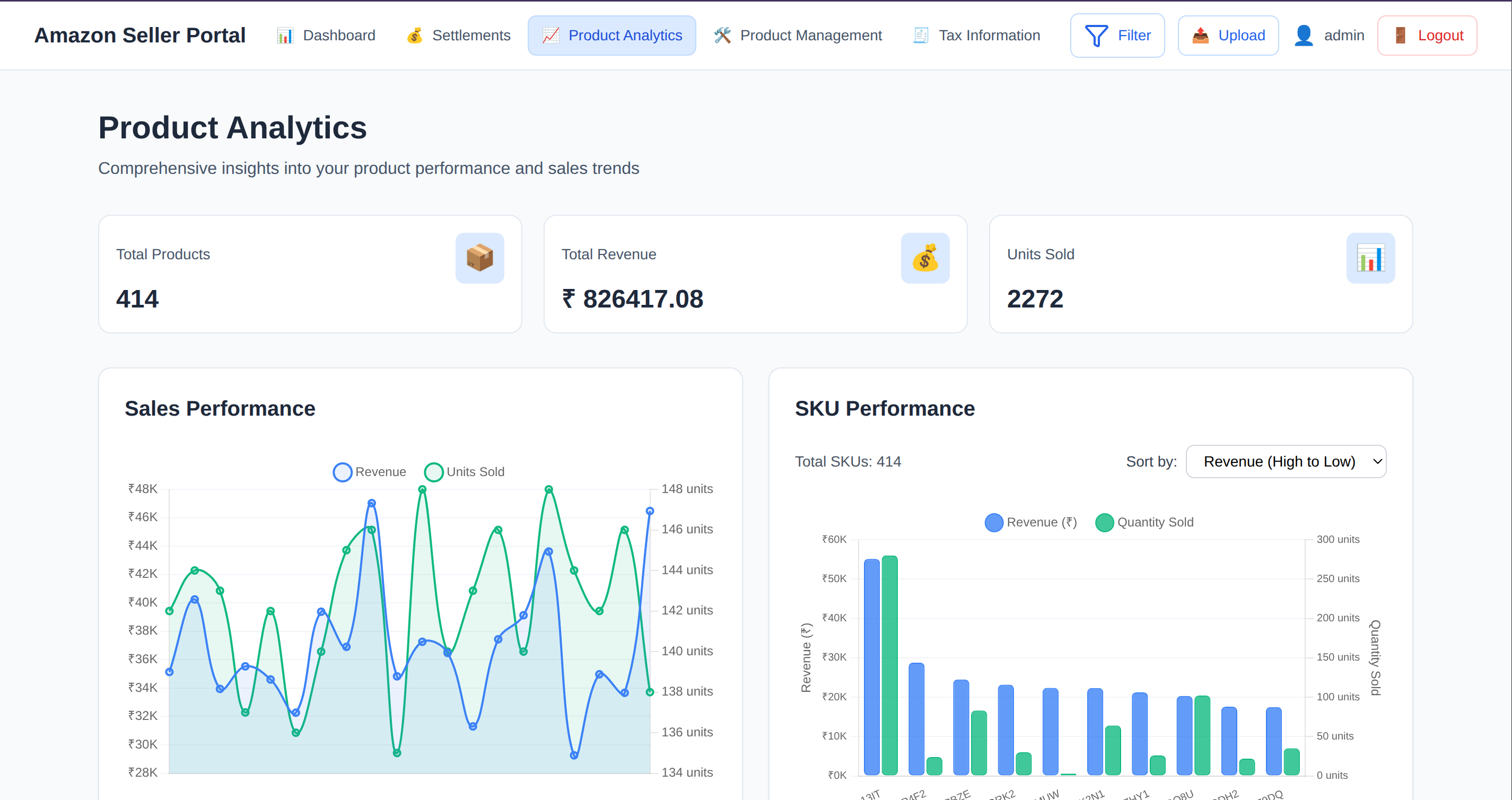
Task: Toggle Revenue legend in Sales Performance
Action: pos(369,472)
